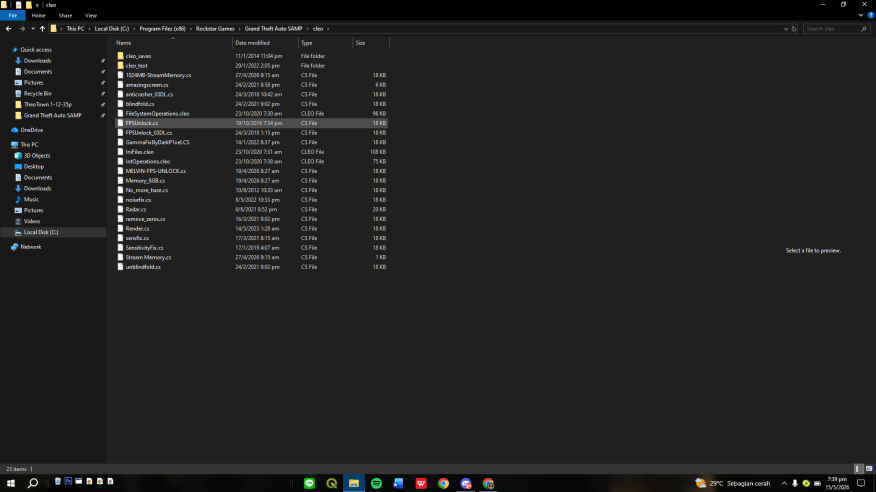Open Windows search from taskbar
Viewport: 876px width, 492px height.
click(33, 483)
